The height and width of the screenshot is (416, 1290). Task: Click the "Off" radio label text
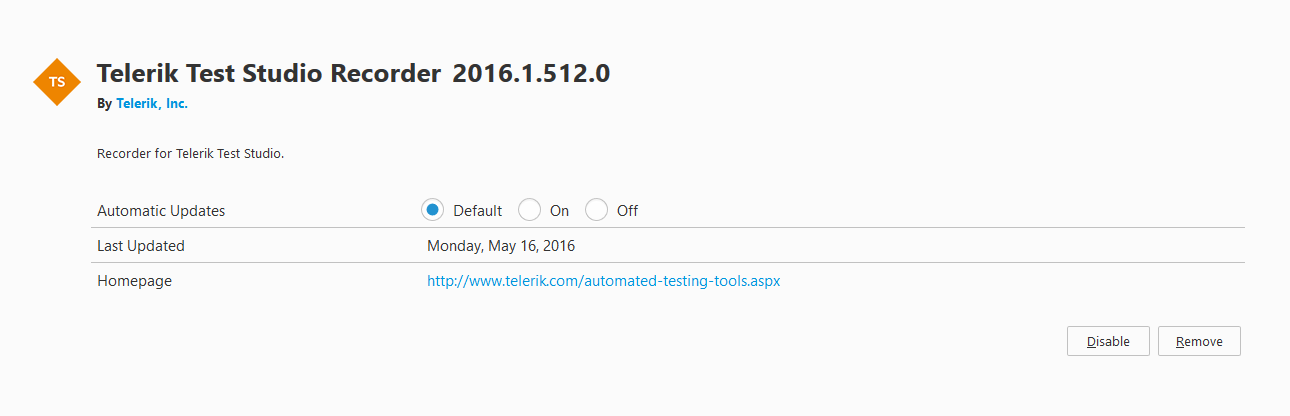[627, 211]
